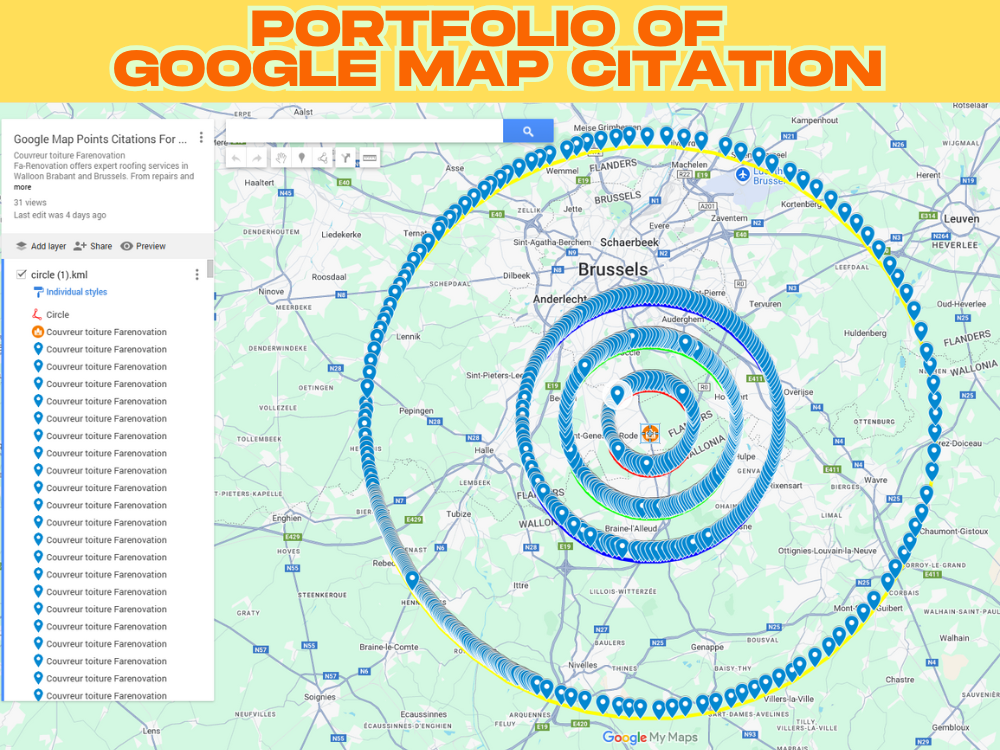The height and width of the screenshot is (750, 1000).
Task: Click into the map search input field
Action: pyautogui.click(x=364, y=131)
